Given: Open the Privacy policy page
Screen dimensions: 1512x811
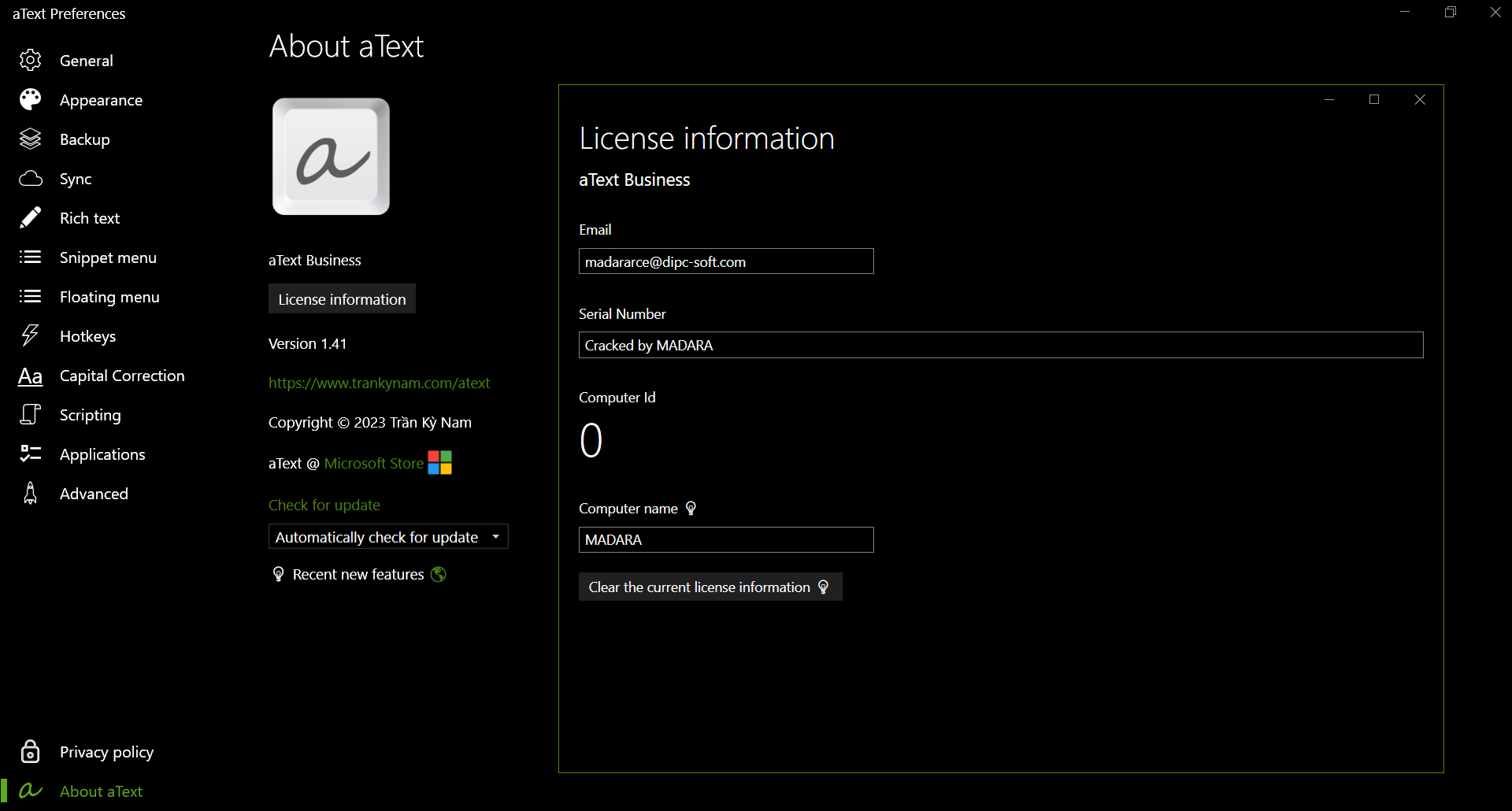Looking at the screenshot, I should pos(106,751).
